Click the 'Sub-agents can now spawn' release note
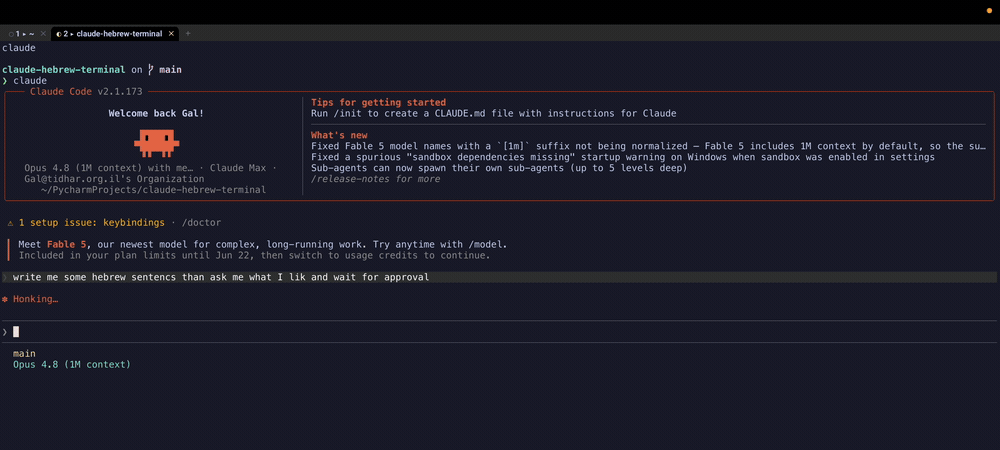Viewport: 1000px width, 450px height. 499,168
